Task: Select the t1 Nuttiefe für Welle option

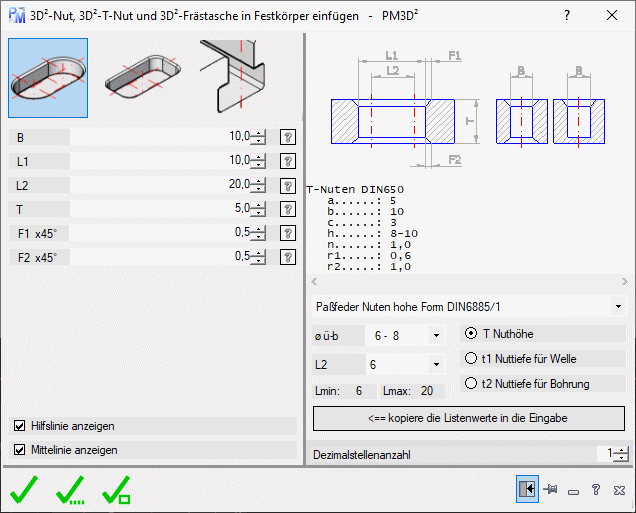Action: click(x=472, y=358)
